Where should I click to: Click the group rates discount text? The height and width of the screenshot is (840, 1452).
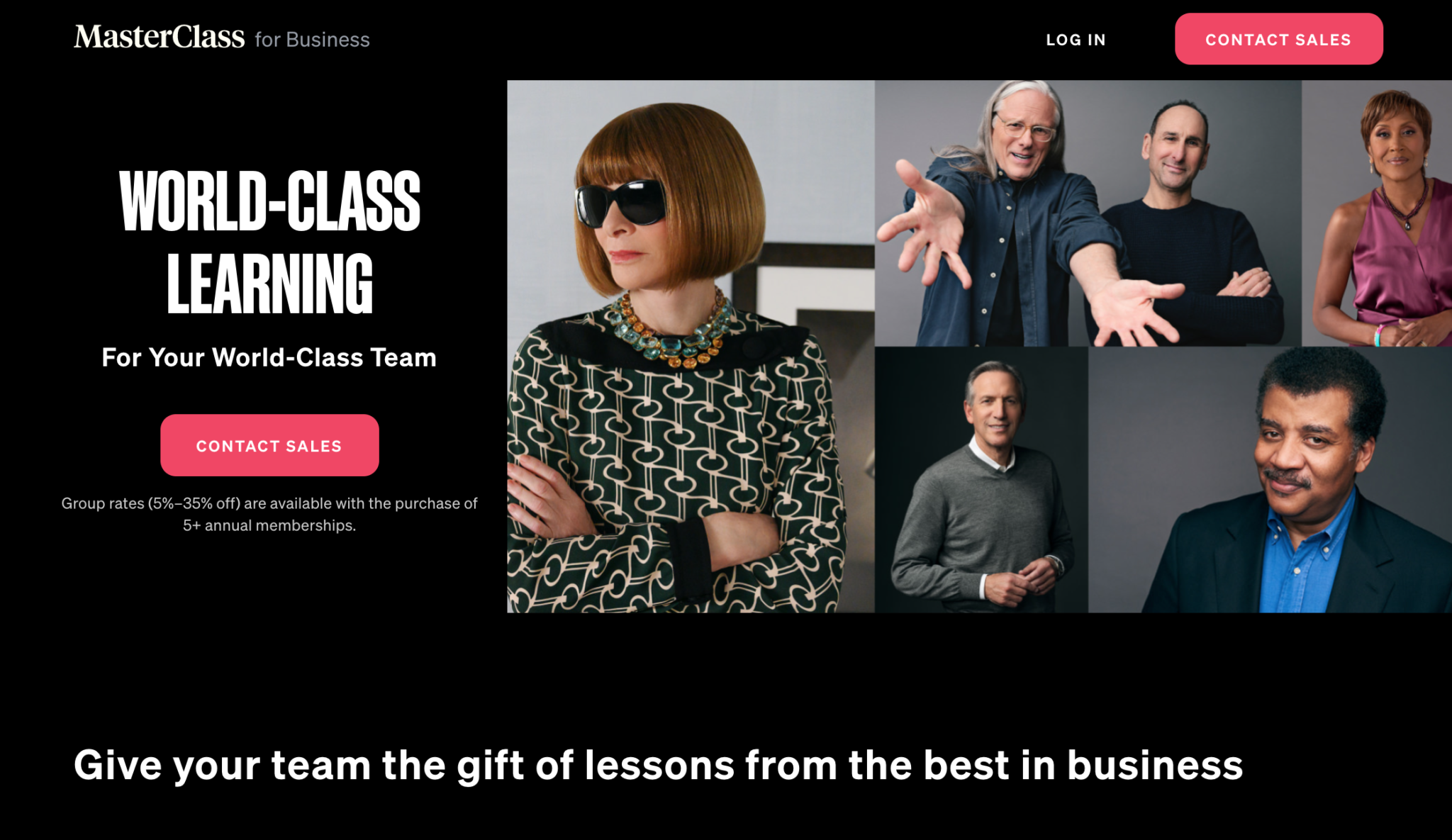point(269,514)
